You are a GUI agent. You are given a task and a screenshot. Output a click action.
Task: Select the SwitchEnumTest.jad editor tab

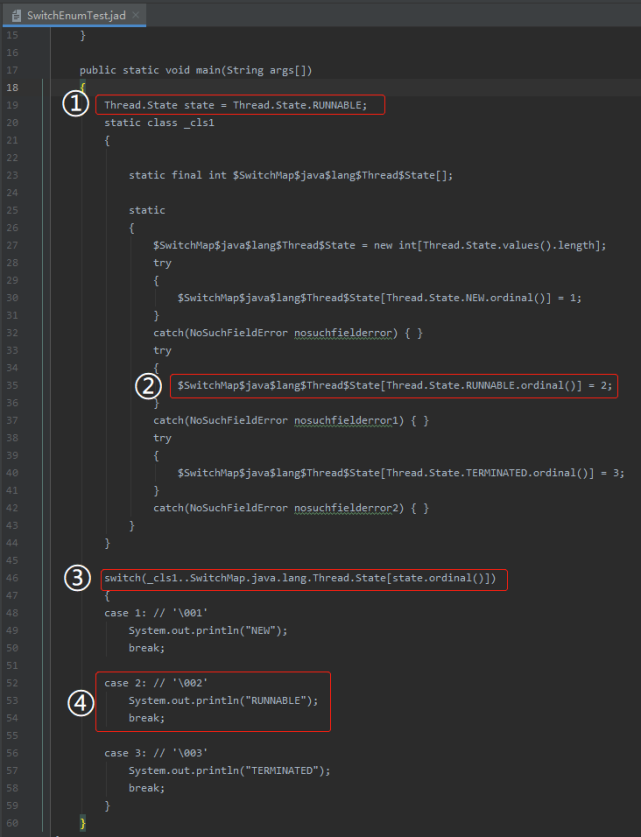(75, 15)
